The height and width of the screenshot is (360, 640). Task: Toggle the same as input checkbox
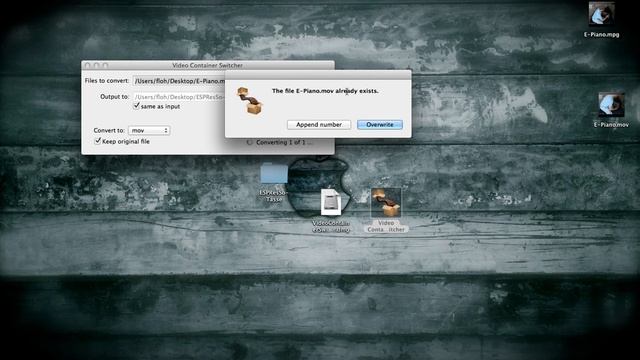137,106
